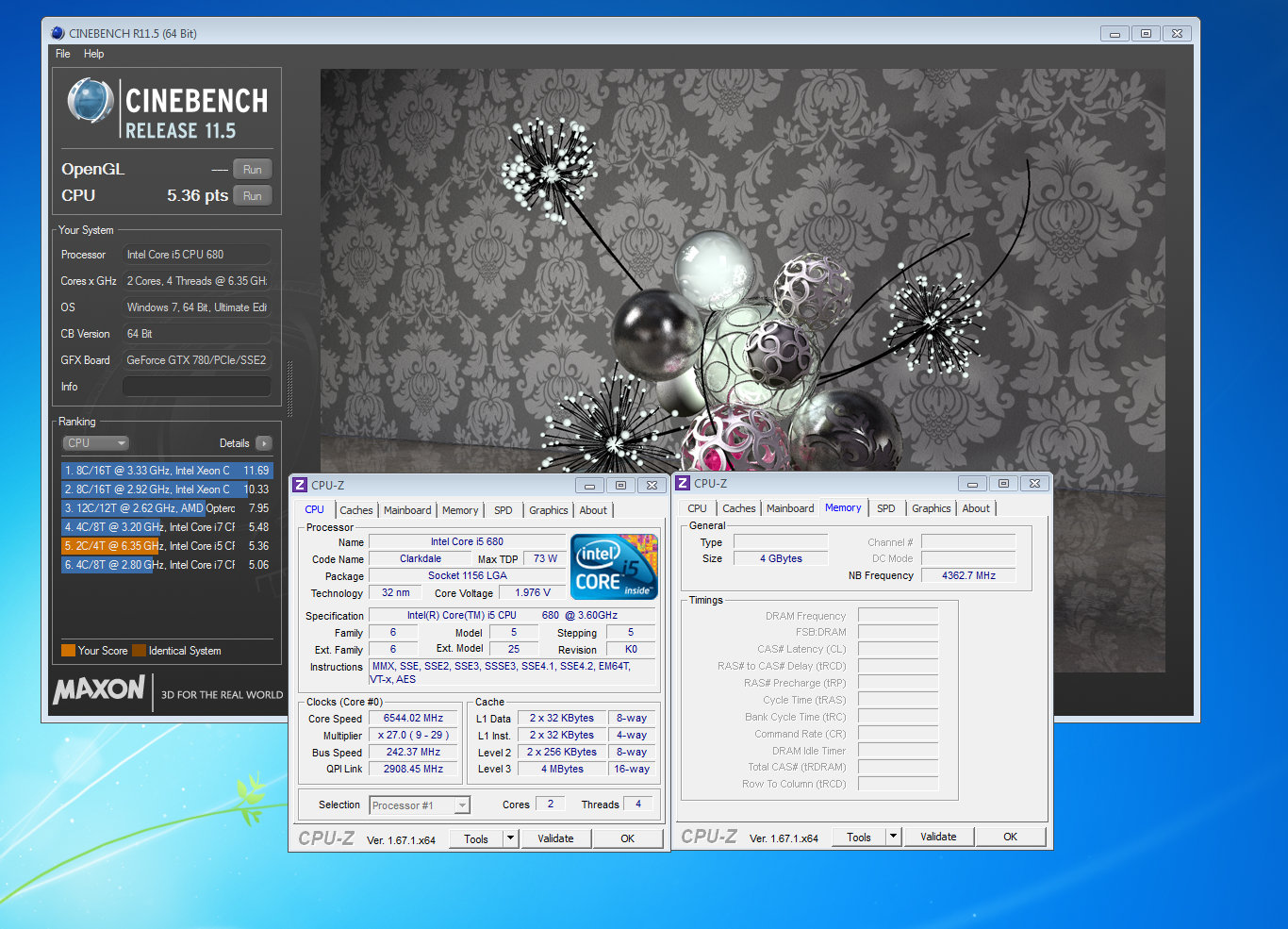The image size is (1288, 929).
Task: Switch to Mainboard tab in right CPU-Z
Action: coord(790,508)
